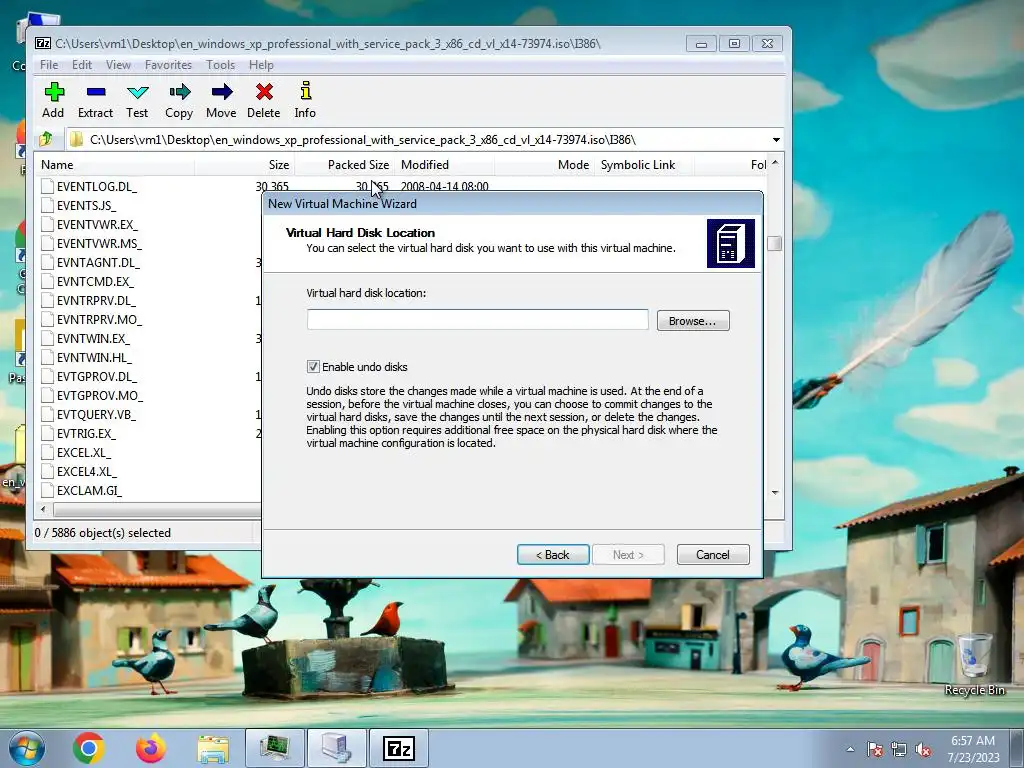Open the Recycle Bin on desktop

(x=974, y=664)
